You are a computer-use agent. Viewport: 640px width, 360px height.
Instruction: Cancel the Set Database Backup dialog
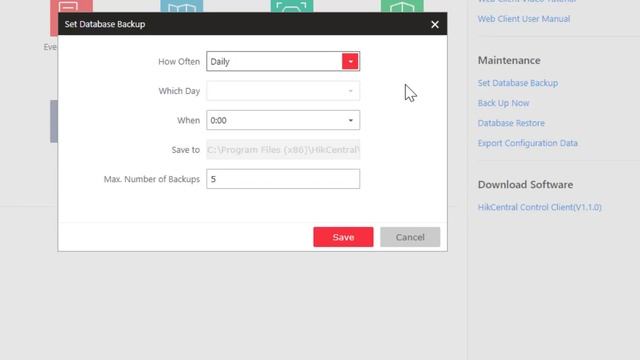[410, 237]
